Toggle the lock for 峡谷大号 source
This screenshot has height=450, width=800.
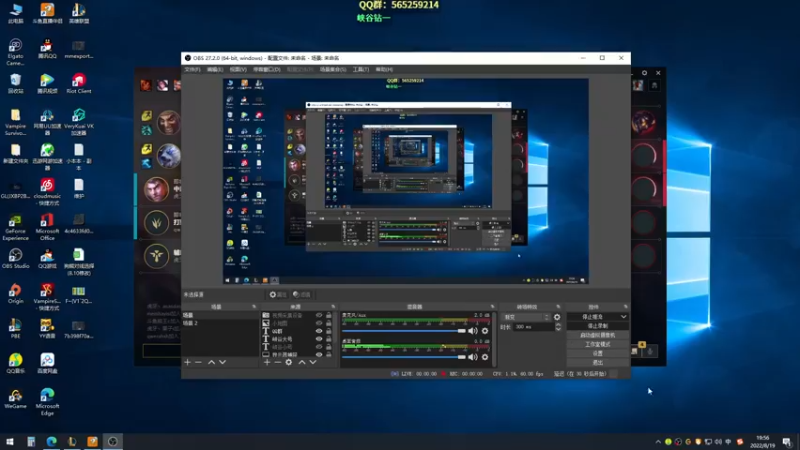click(x=329, y=339)
